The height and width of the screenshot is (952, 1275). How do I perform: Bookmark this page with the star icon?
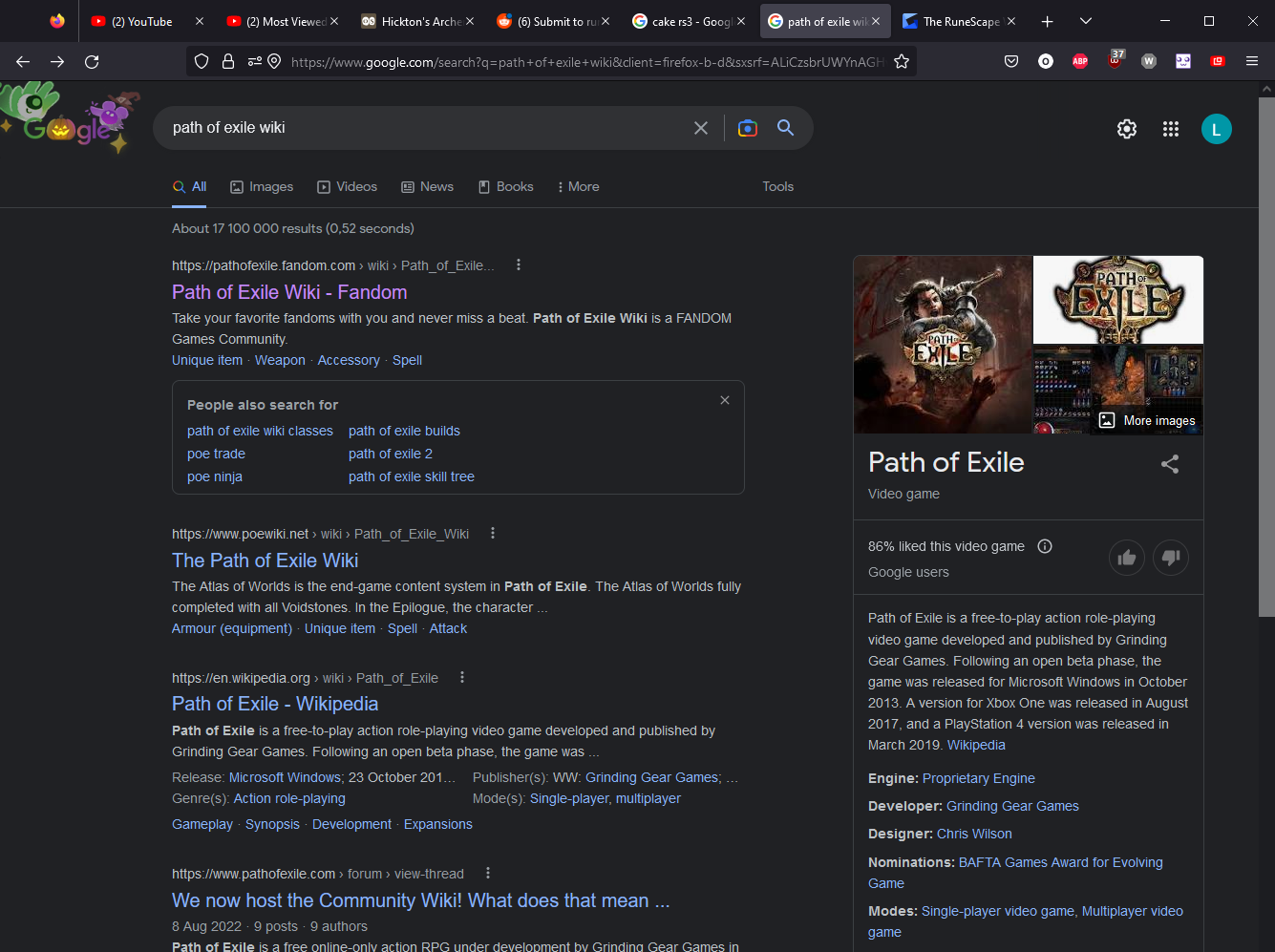coord(902,62)
